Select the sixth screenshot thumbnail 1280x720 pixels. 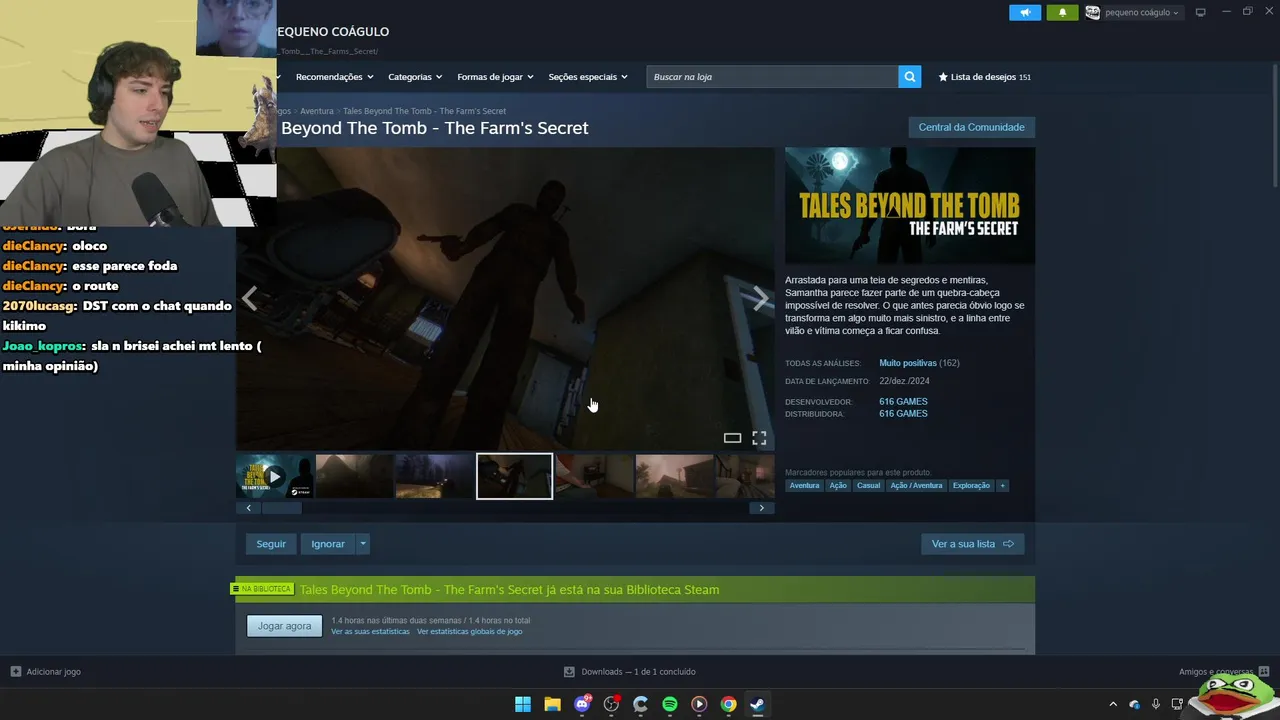(x=674, y=476)
